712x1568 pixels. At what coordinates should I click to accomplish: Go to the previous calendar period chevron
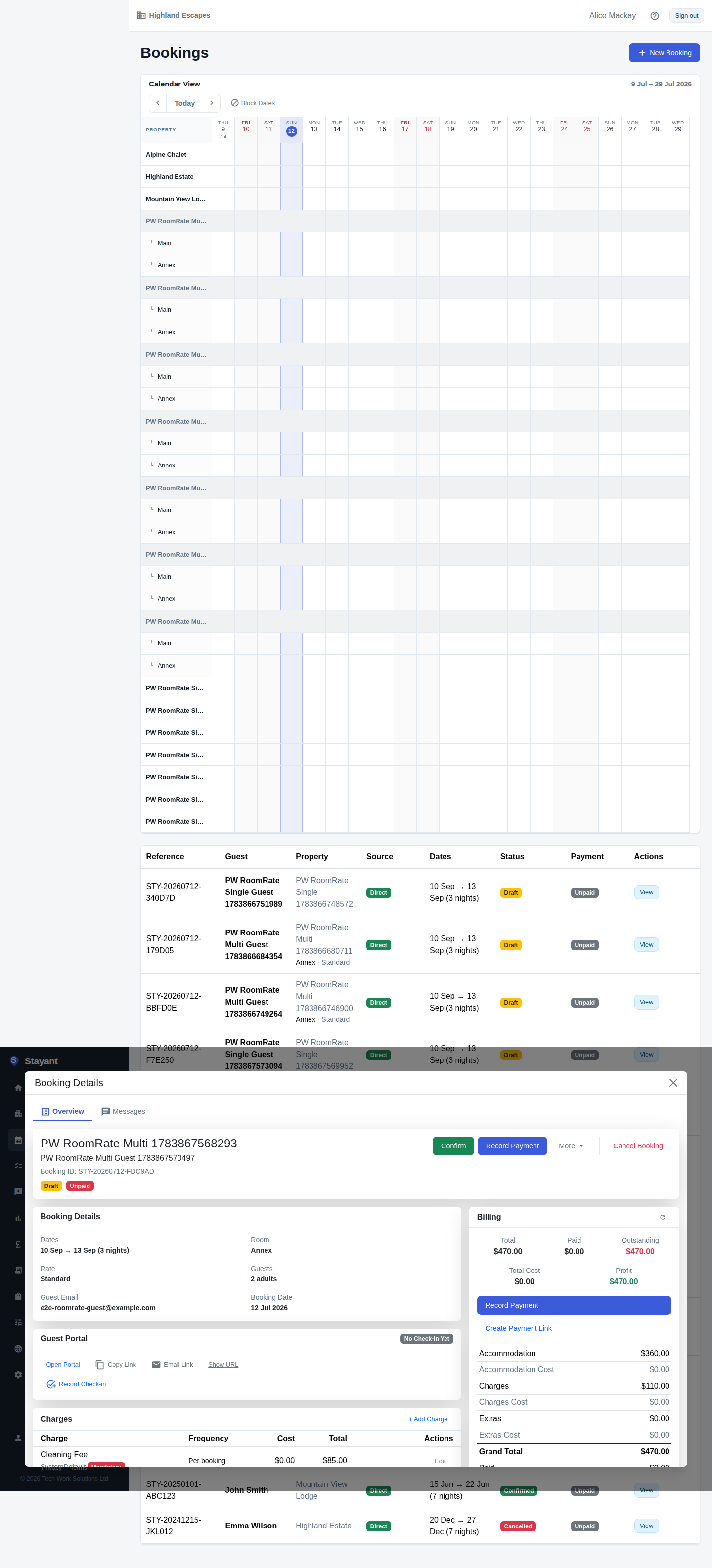click(158, 103)
